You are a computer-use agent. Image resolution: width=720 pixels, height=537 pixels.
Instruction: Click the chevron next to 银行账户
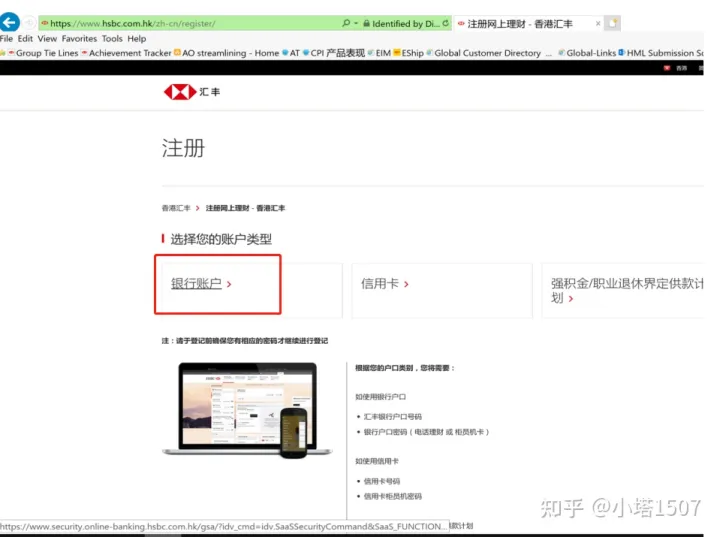tap(229, 284)
